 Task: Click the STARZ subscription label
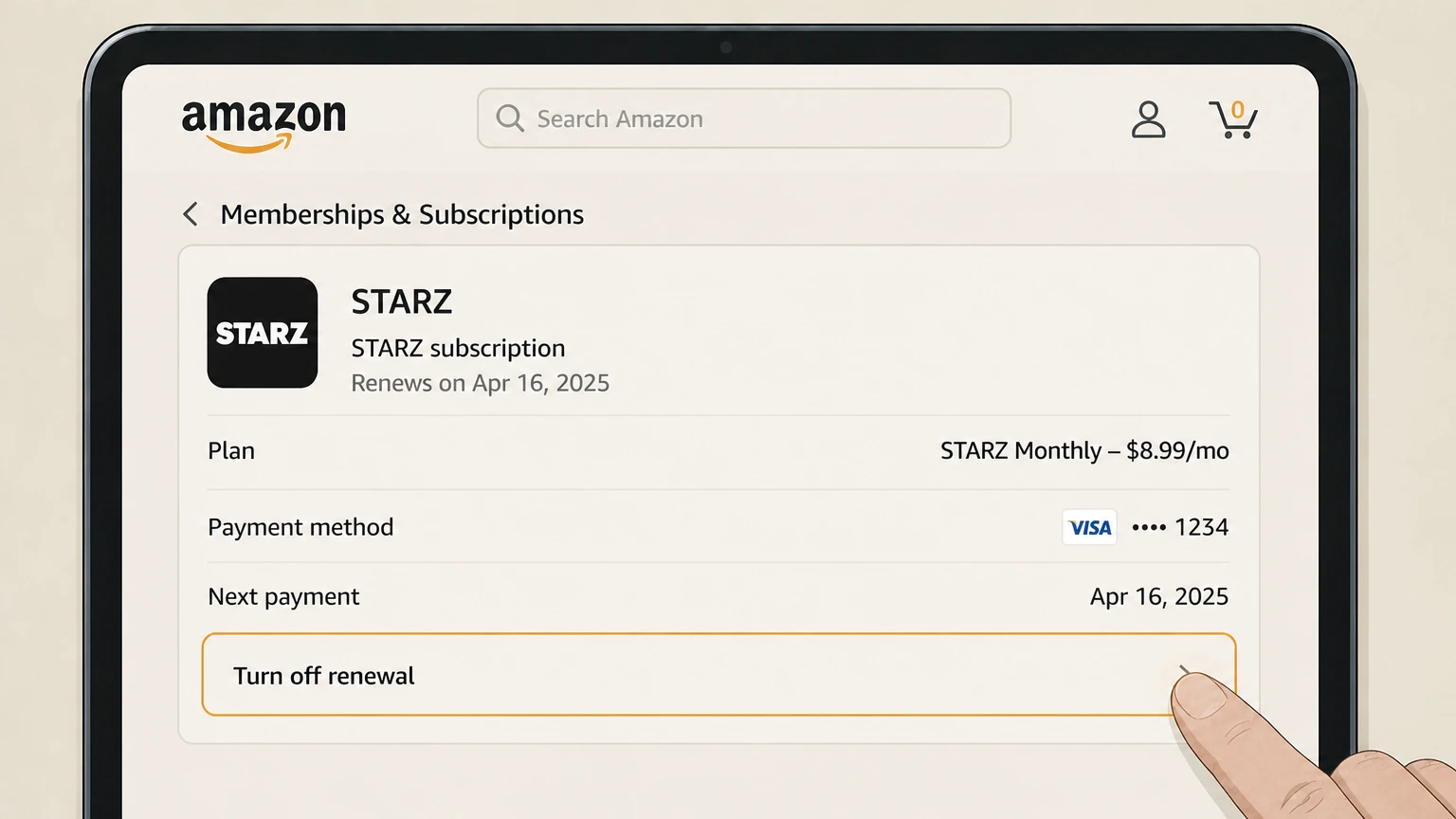coord(458,348)
